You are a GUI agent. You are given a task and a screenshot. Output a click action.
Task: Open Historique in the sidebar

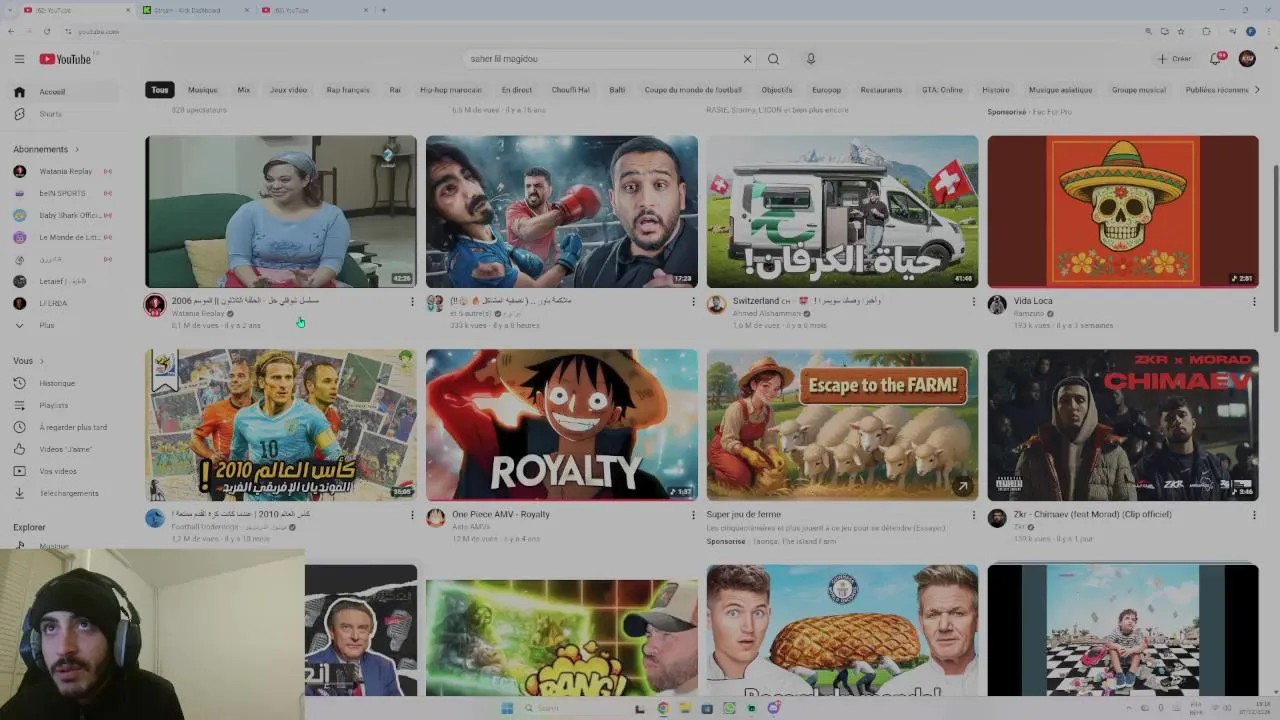tap(65, 383)
